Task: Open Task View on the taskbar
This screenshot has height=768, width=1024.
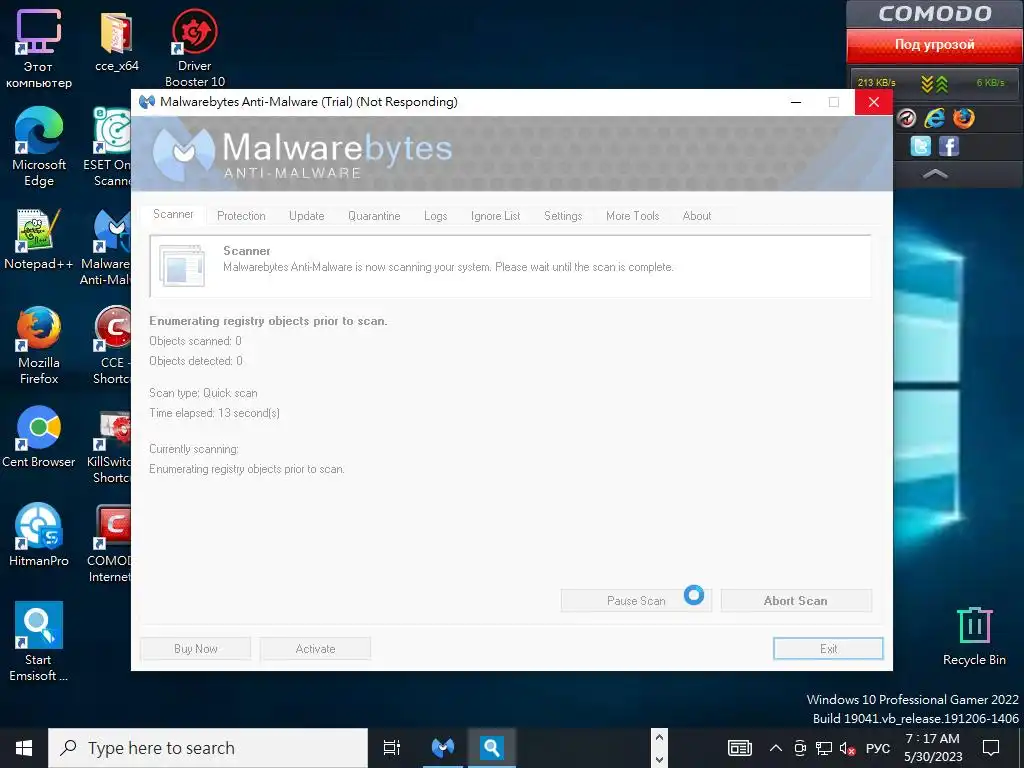Action: [x=392, y=748]
